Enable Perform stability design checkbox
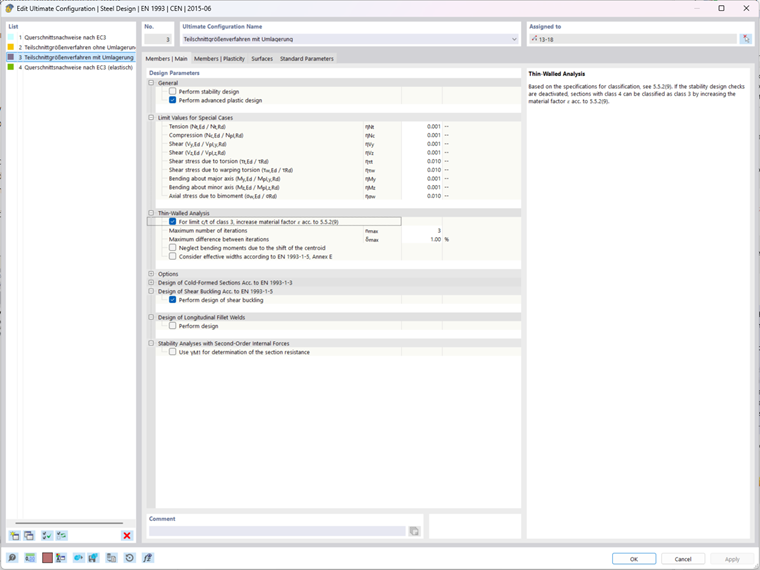 coord(173,91)
